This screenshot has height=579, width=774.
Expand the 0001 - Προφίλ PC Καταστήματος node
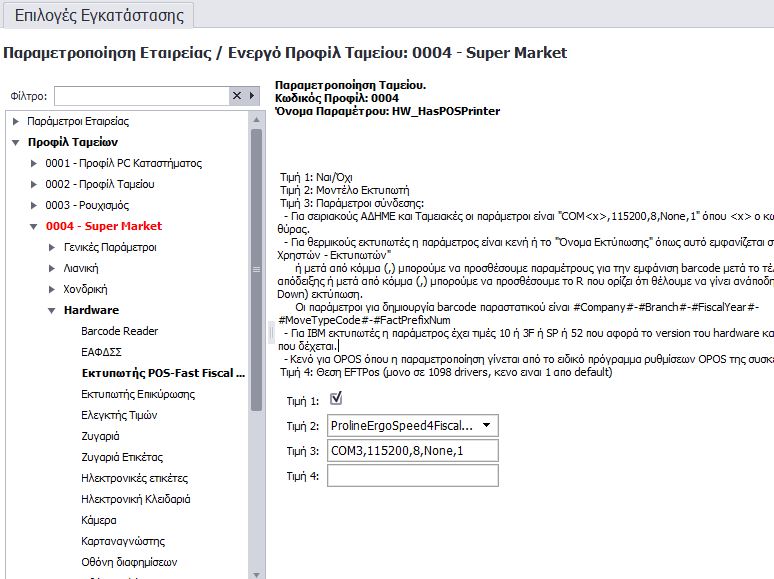(34, 163)
